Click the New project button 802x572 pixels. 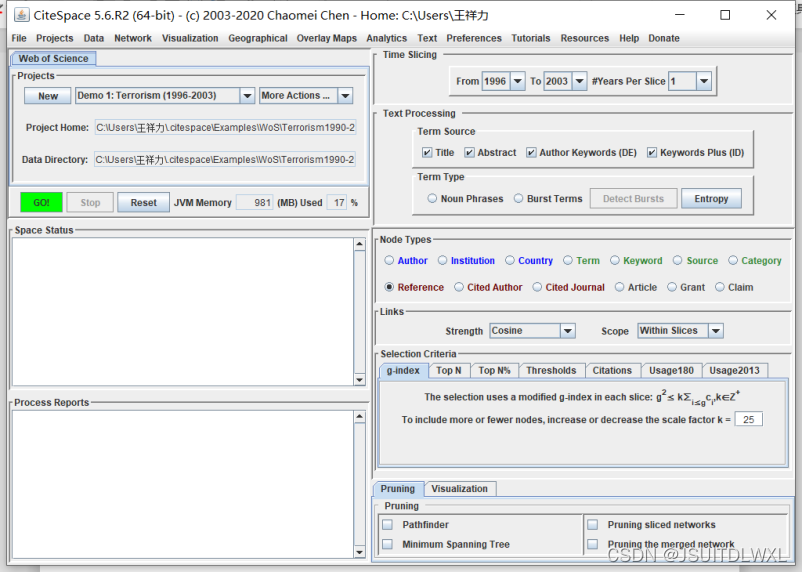click(x=48, y=96)
